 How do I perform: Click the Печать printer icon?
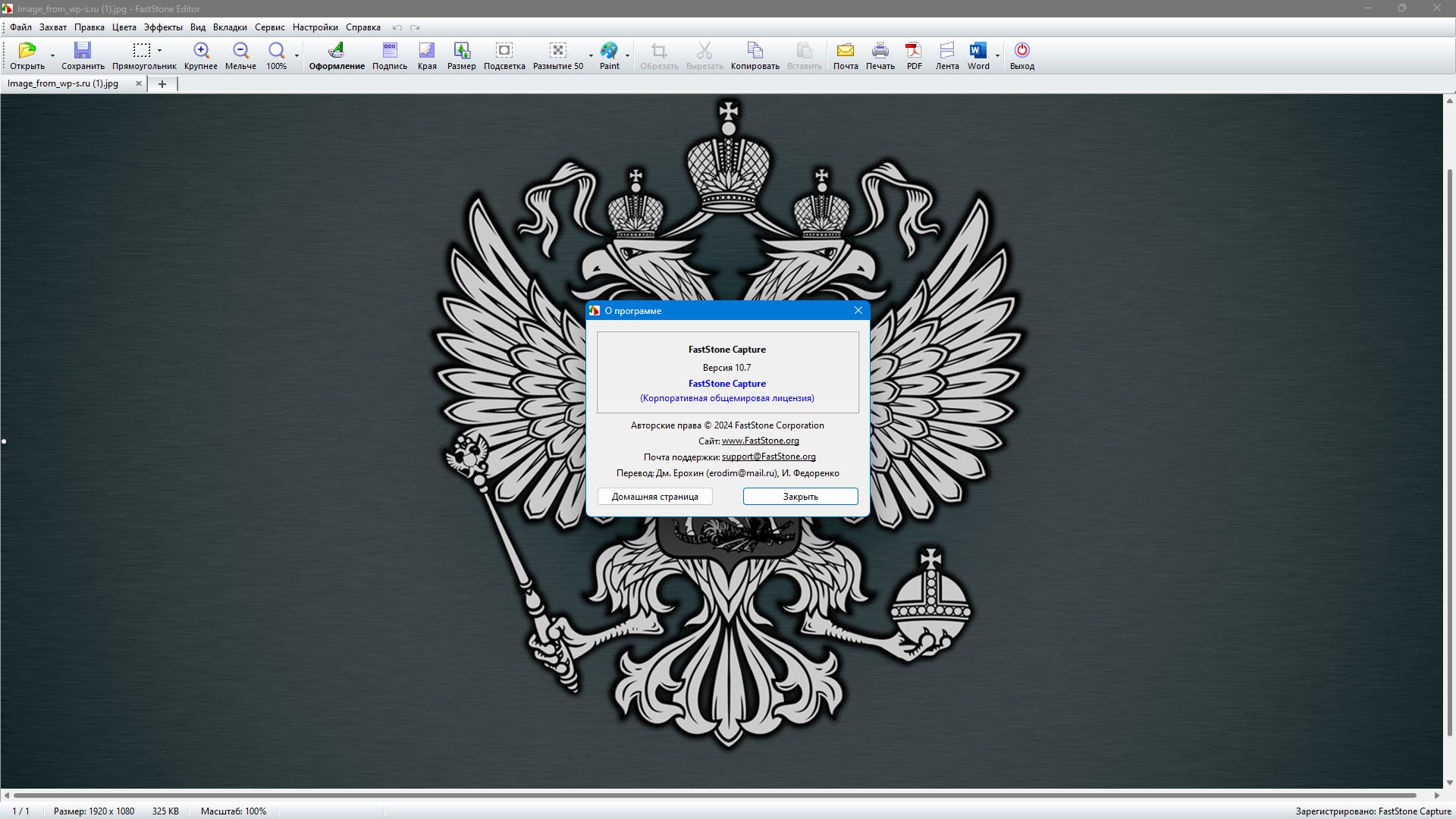(880, 50)
